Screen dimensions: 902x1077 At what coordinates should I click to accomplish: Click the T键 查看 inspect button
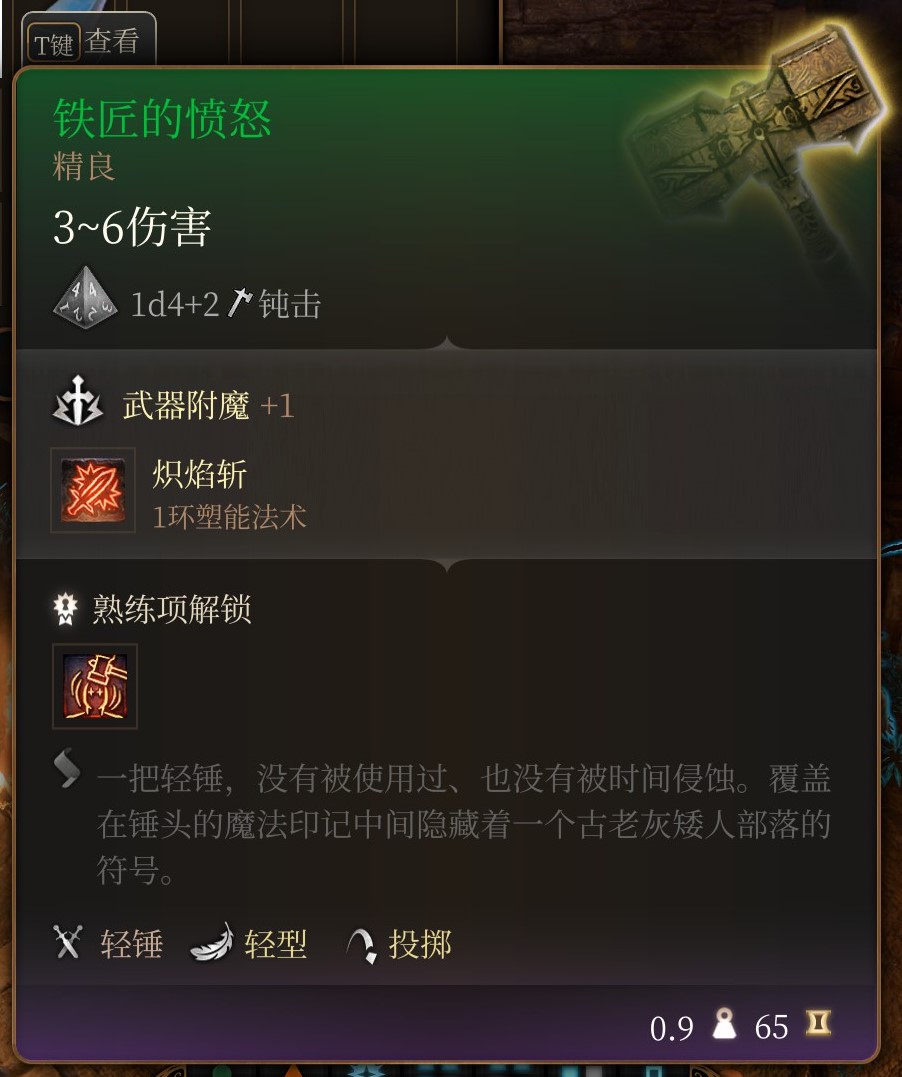[x=89, y=40]
